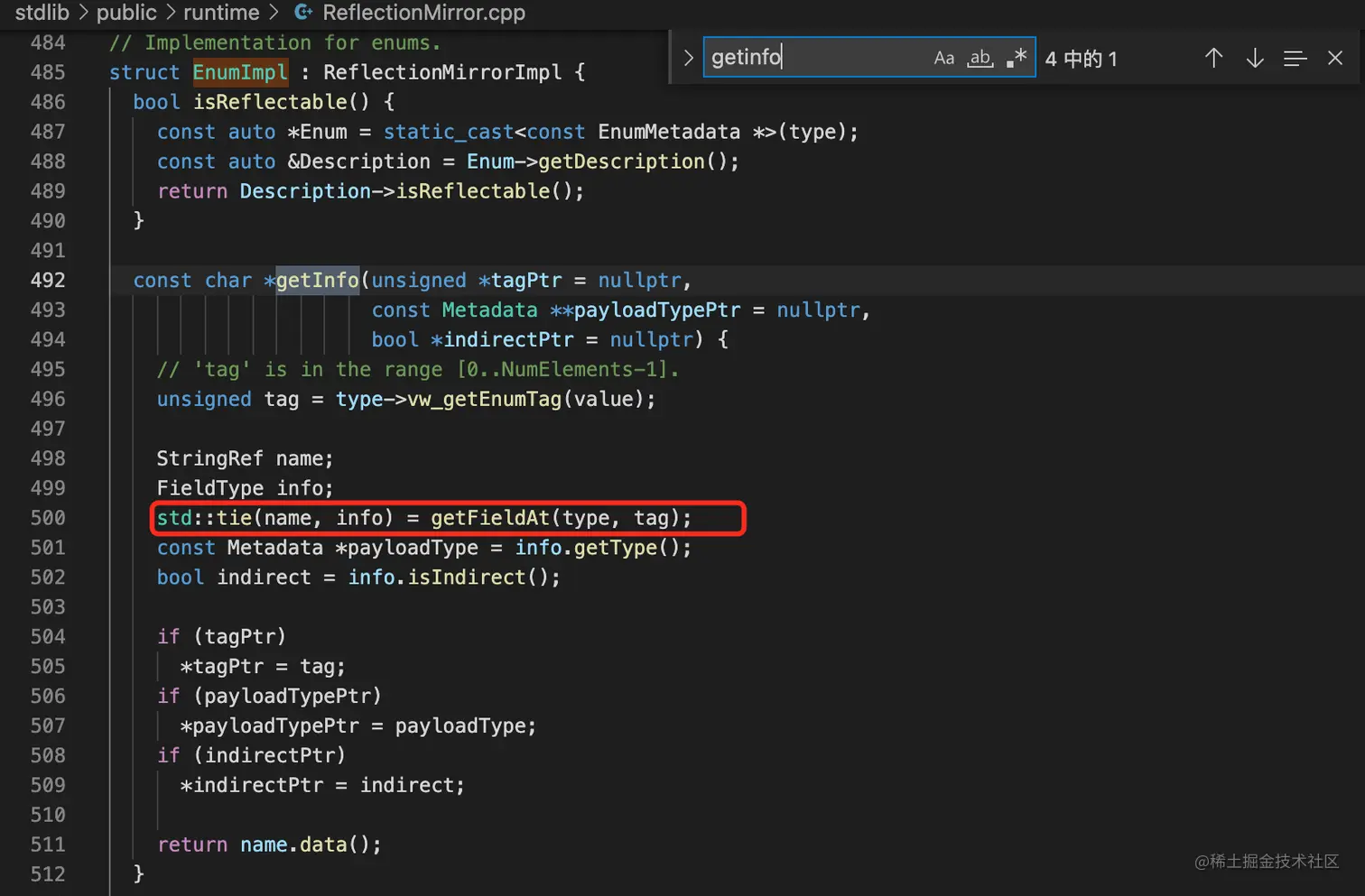The image size is (1365, 896).
Task: Toggle Match Whole Word option
Action: (980, 58)
